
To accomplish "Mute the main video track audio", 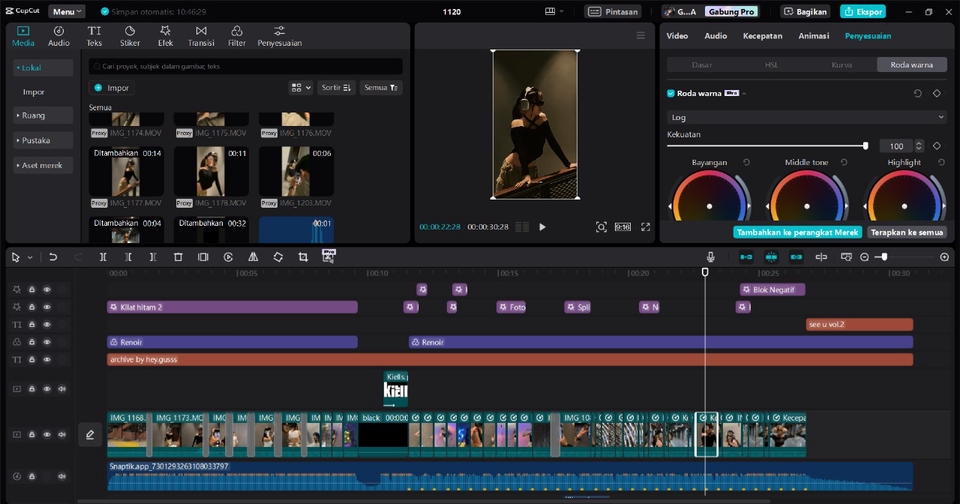I will pyautogui.click(x=61, y=435).
